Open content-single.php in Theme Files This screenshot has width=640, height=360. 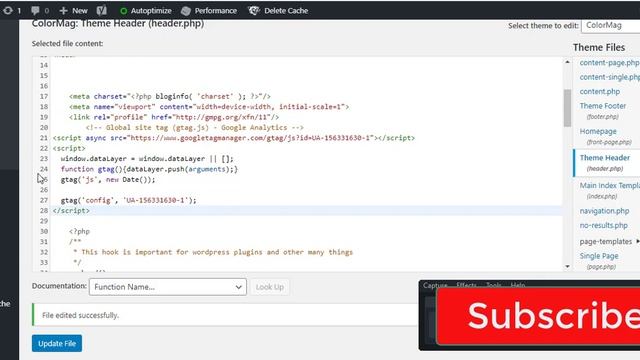click(x=609, y=77)
